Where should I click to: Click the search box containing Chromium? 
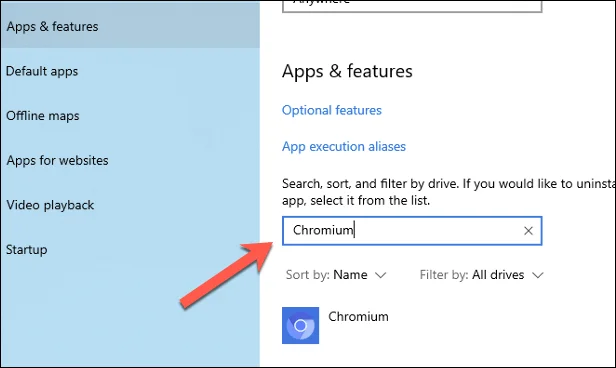click(412, 231)
